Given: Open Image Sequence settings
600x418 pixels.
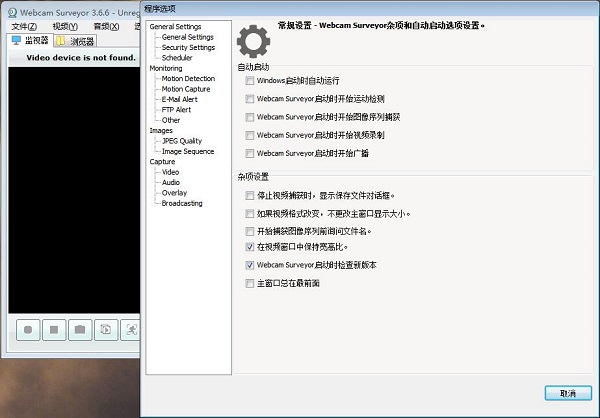Looking at the screenshot, I should (188, 152).
